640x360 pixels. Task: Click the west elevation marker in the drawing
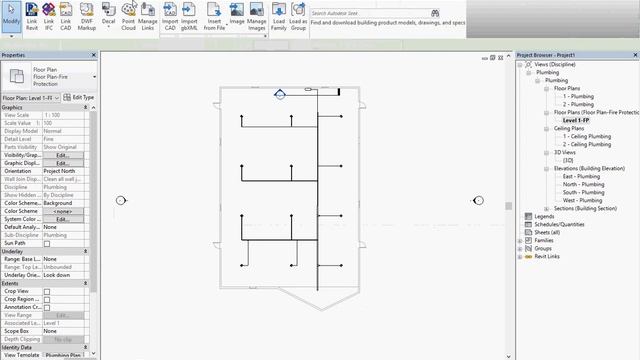(121, 200)
